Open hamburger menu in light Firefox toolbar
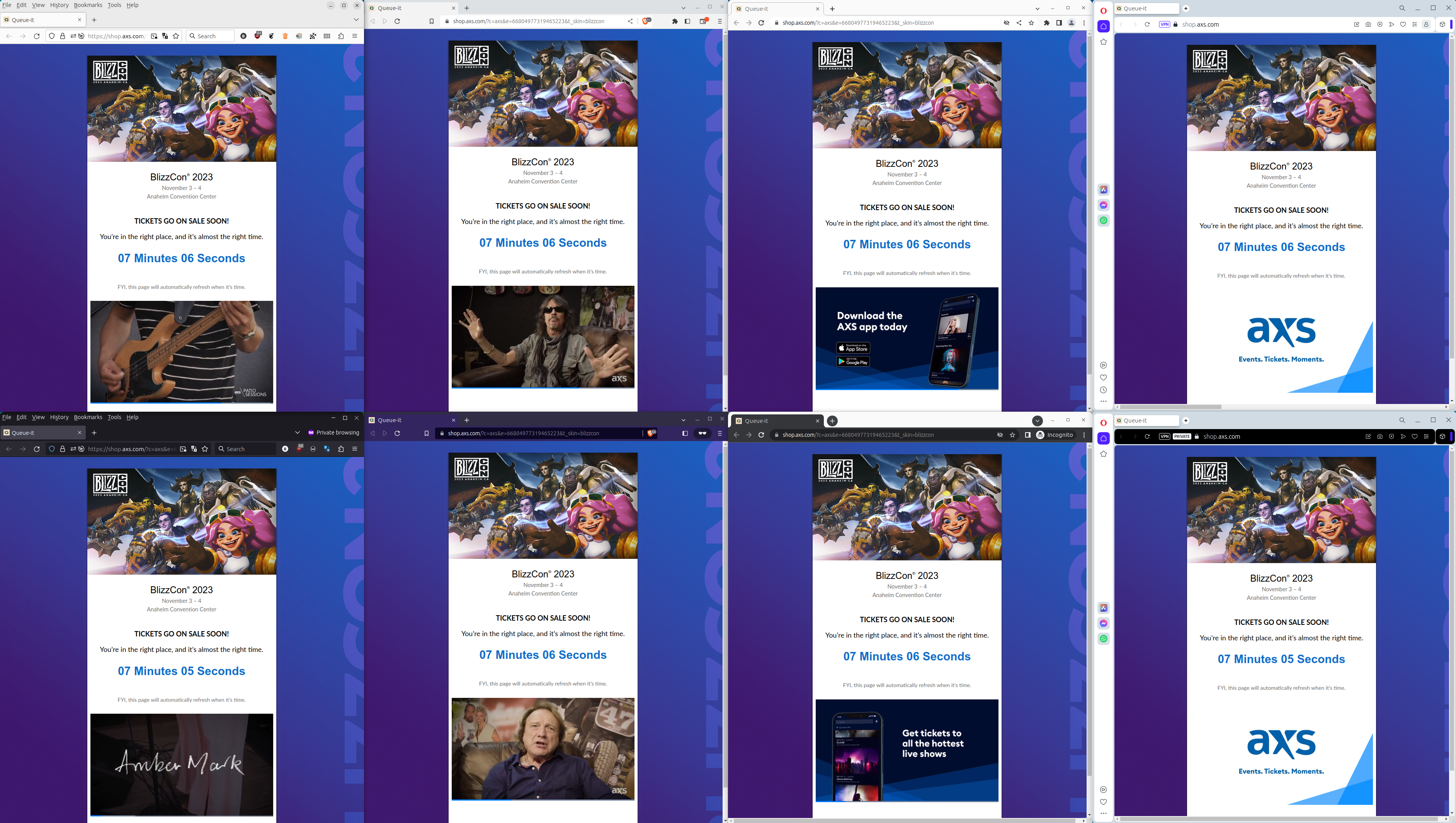Screen dimensions: 1456x823 [x=354, y=36]
